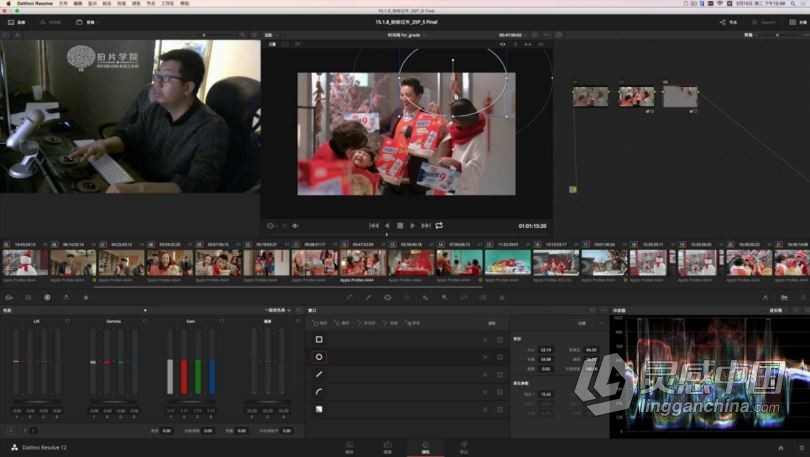This screenshot has height=457, width=810.
Task: Open viewer timecode display dropdown
Action: [x=510, y=35]
